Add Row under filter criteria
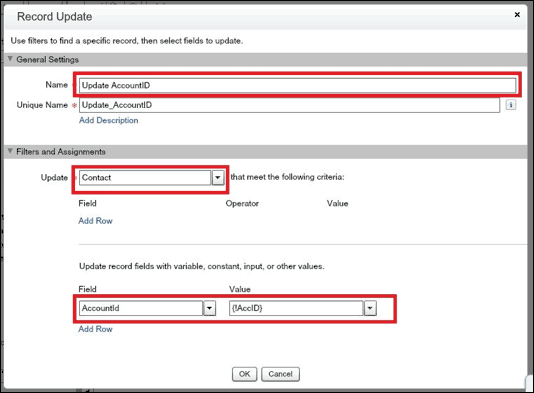Image resolution: width=534 pixels, height=393 pixels. (x=95, y=221)
